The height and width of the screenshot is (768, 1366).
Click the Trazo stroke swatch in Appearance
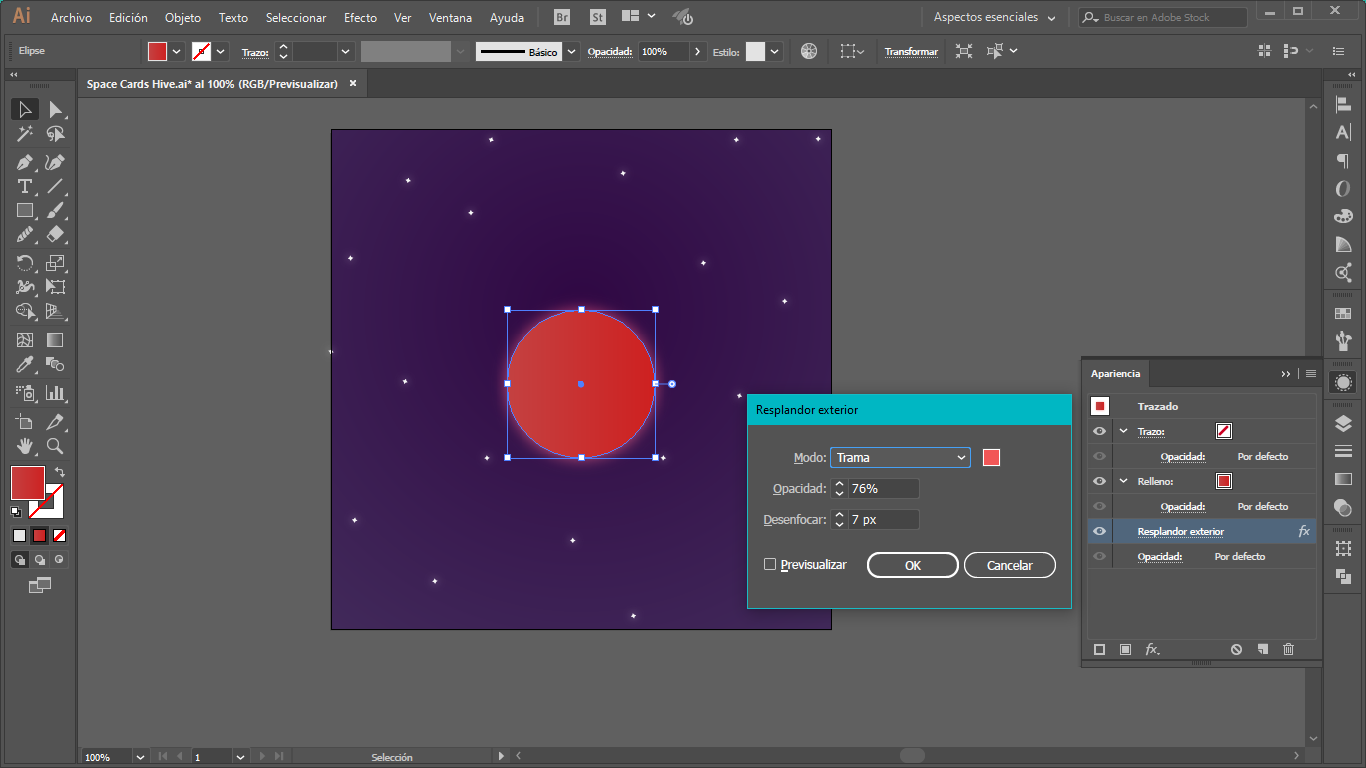click(x=1224, y=431)
